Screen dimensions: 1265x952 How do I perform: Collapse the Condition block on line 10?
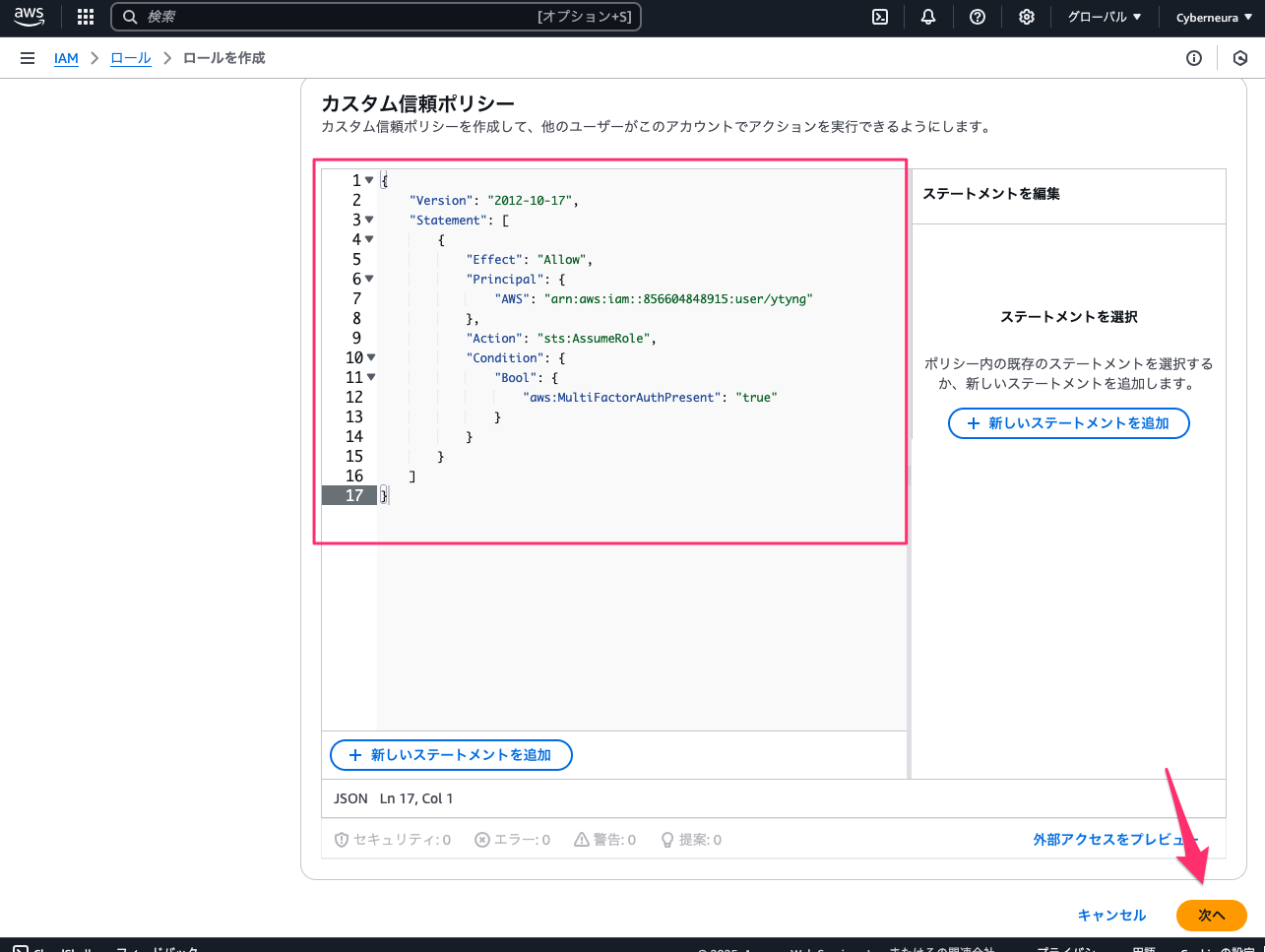pyautogui.click(x=371, y=357)
